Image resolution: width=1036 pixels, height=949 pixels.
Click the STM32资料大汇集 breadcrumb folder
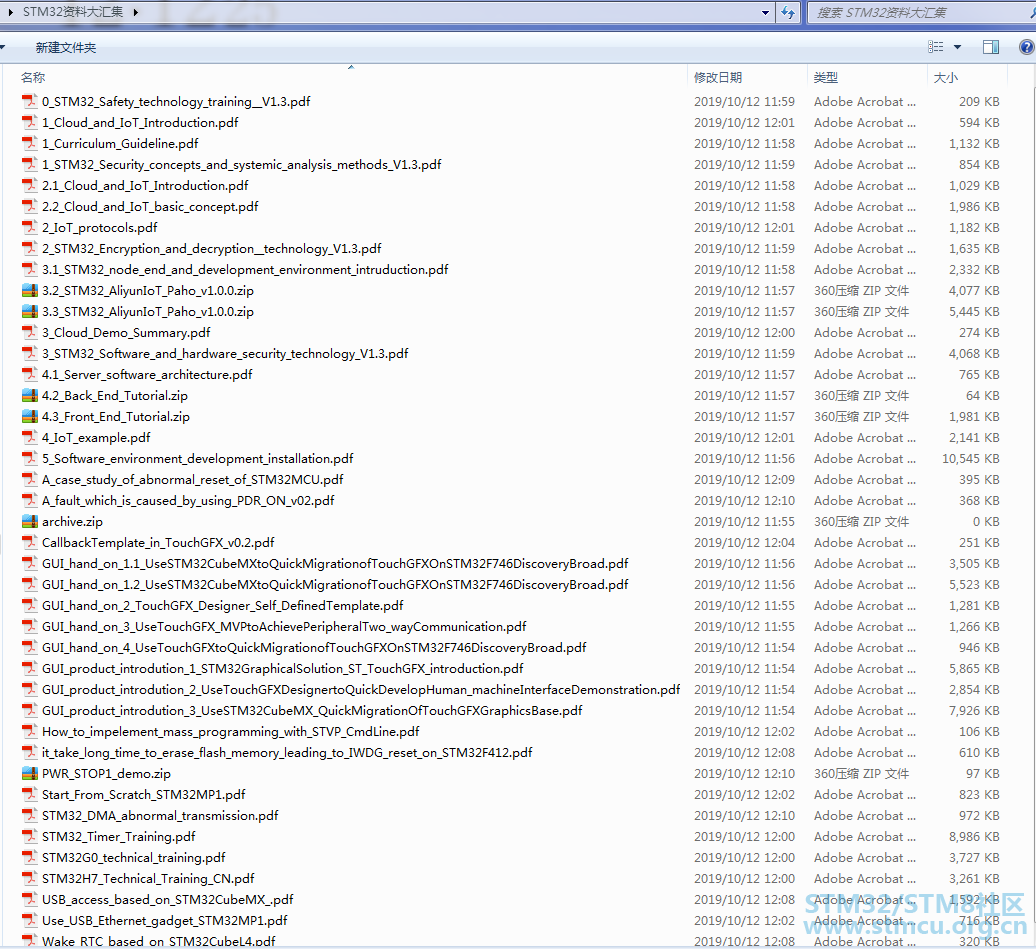73,12
